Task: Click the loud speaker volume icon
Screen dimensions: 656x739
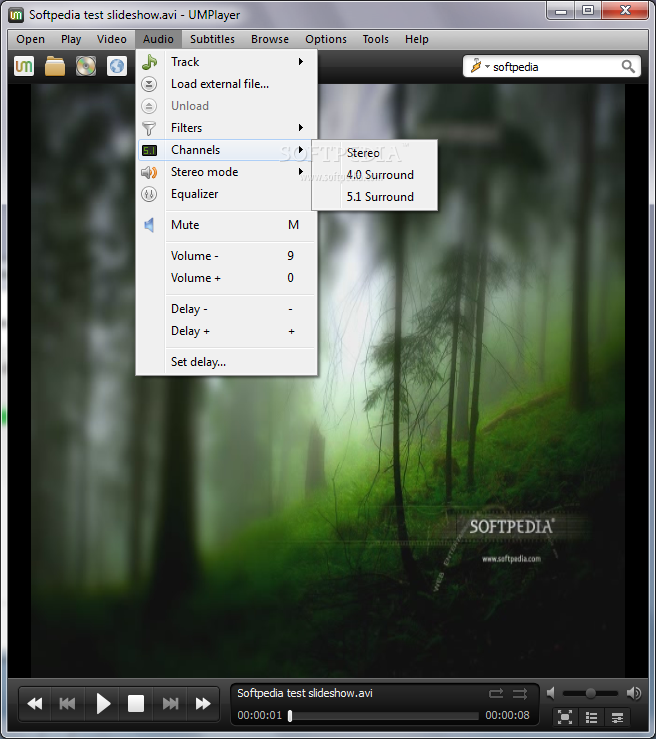Action: tap(634, 693)
